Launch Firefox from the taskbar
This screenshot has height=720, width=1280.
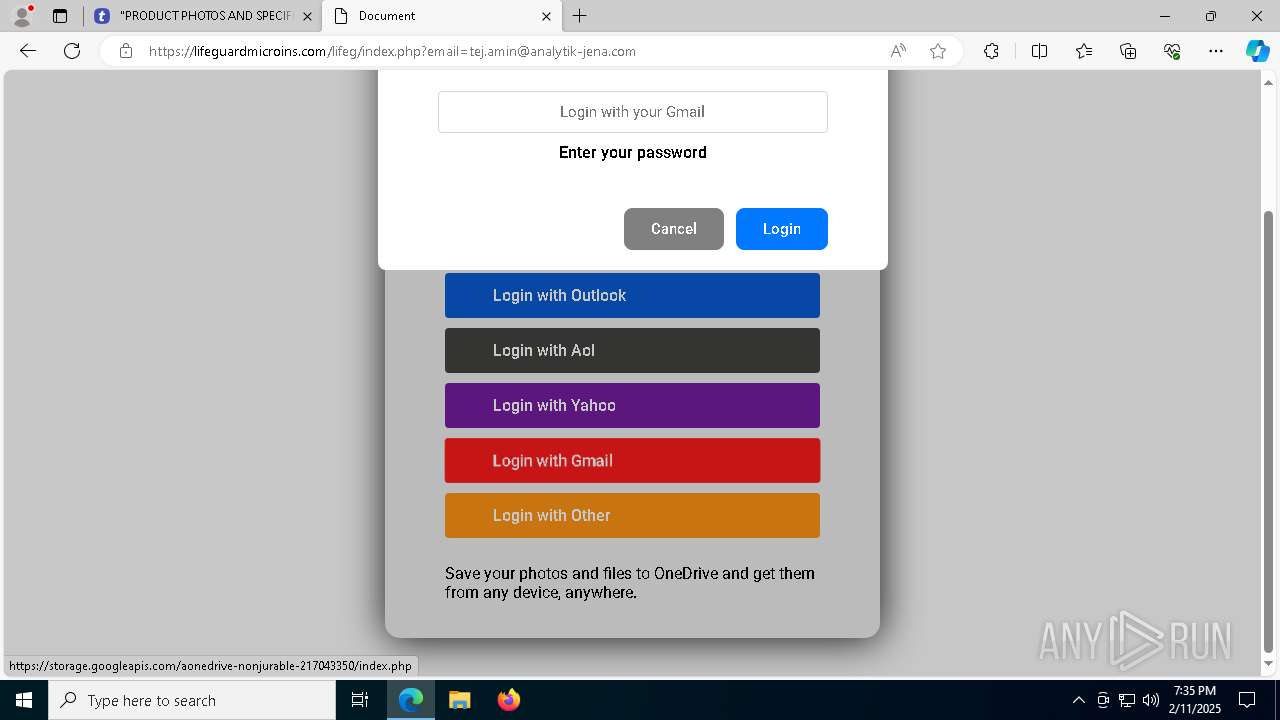(x=508, y=700)
